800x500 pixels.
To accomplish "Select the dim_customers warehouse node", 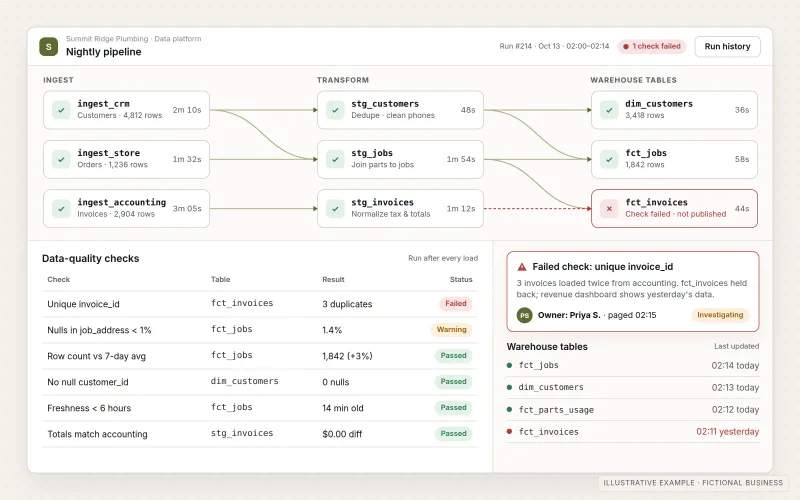I will pos(674,110).
